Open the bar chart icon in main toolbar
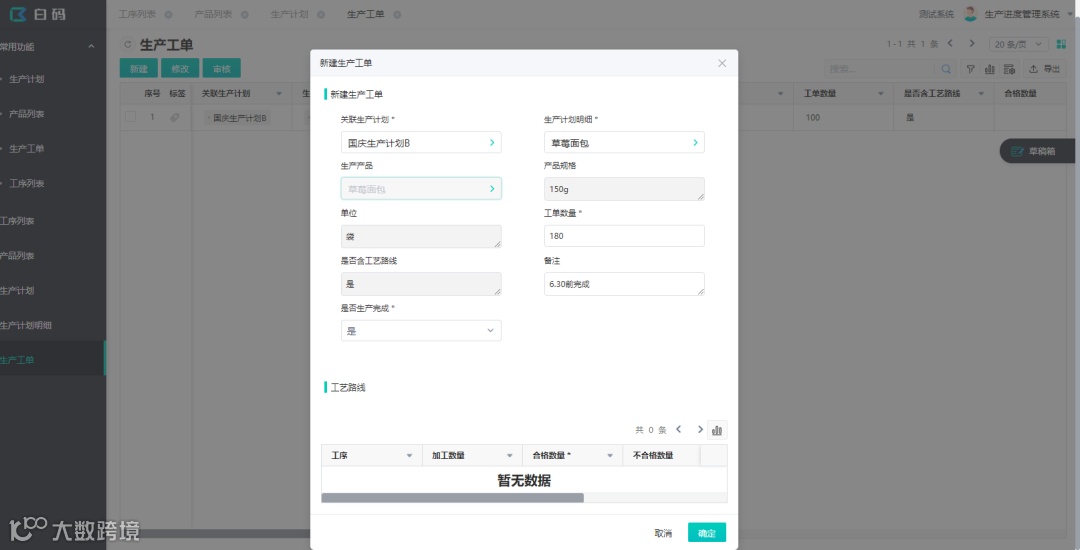The image size is (1080, 550). click(x=990, y=69)
